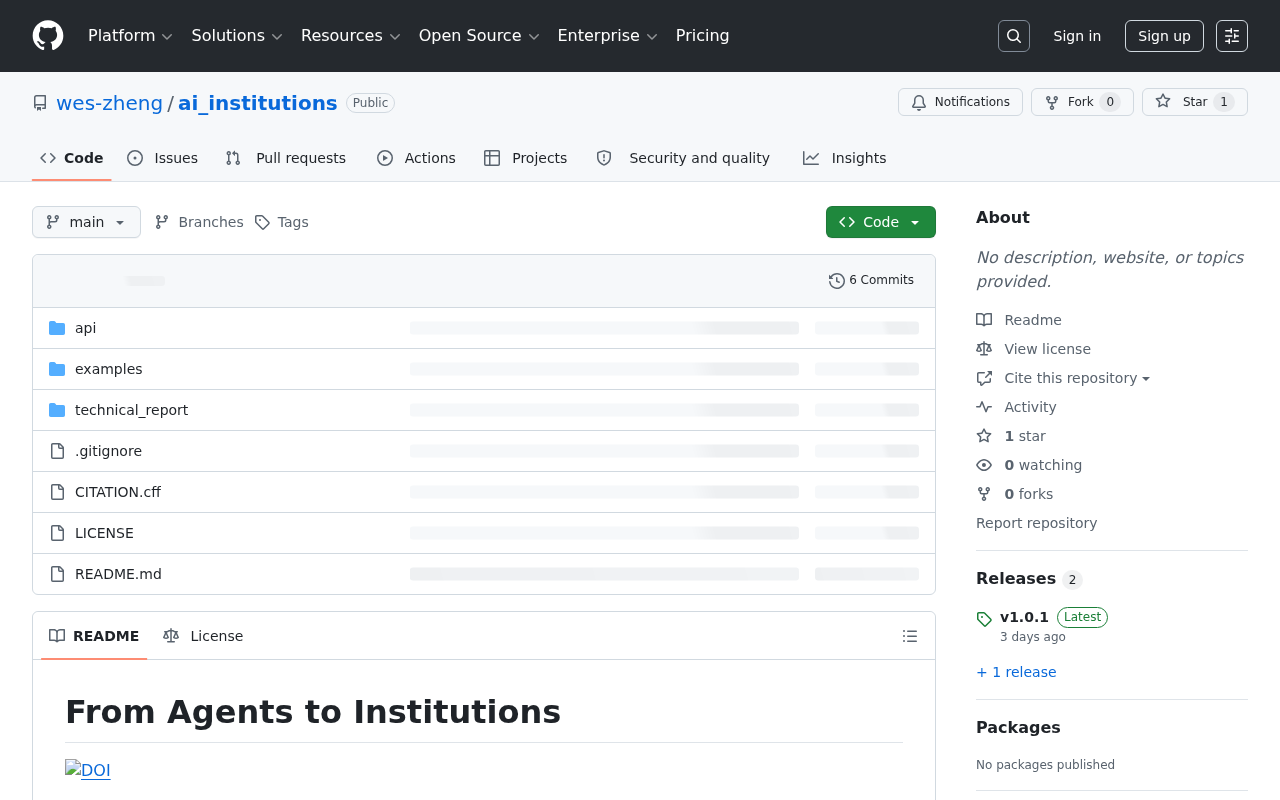Open the v1.0.1 release link
Viewport: 1280px width, 800px height.
click(1024, 617)
